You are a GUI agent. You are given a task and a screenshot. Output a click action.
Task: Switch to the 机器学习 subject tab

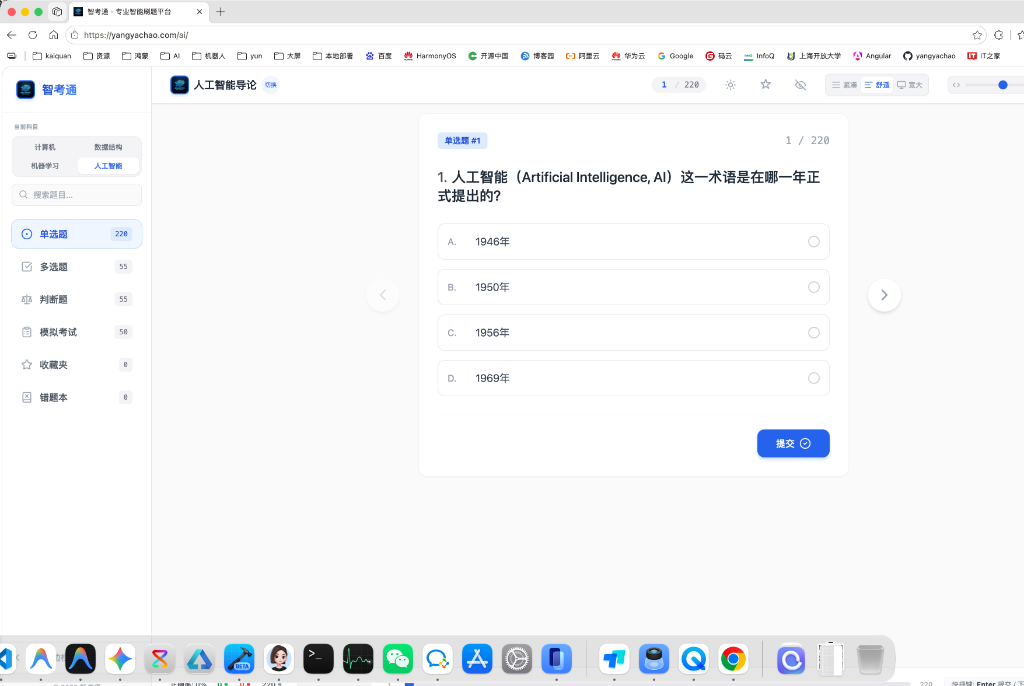tap(45, 166)
